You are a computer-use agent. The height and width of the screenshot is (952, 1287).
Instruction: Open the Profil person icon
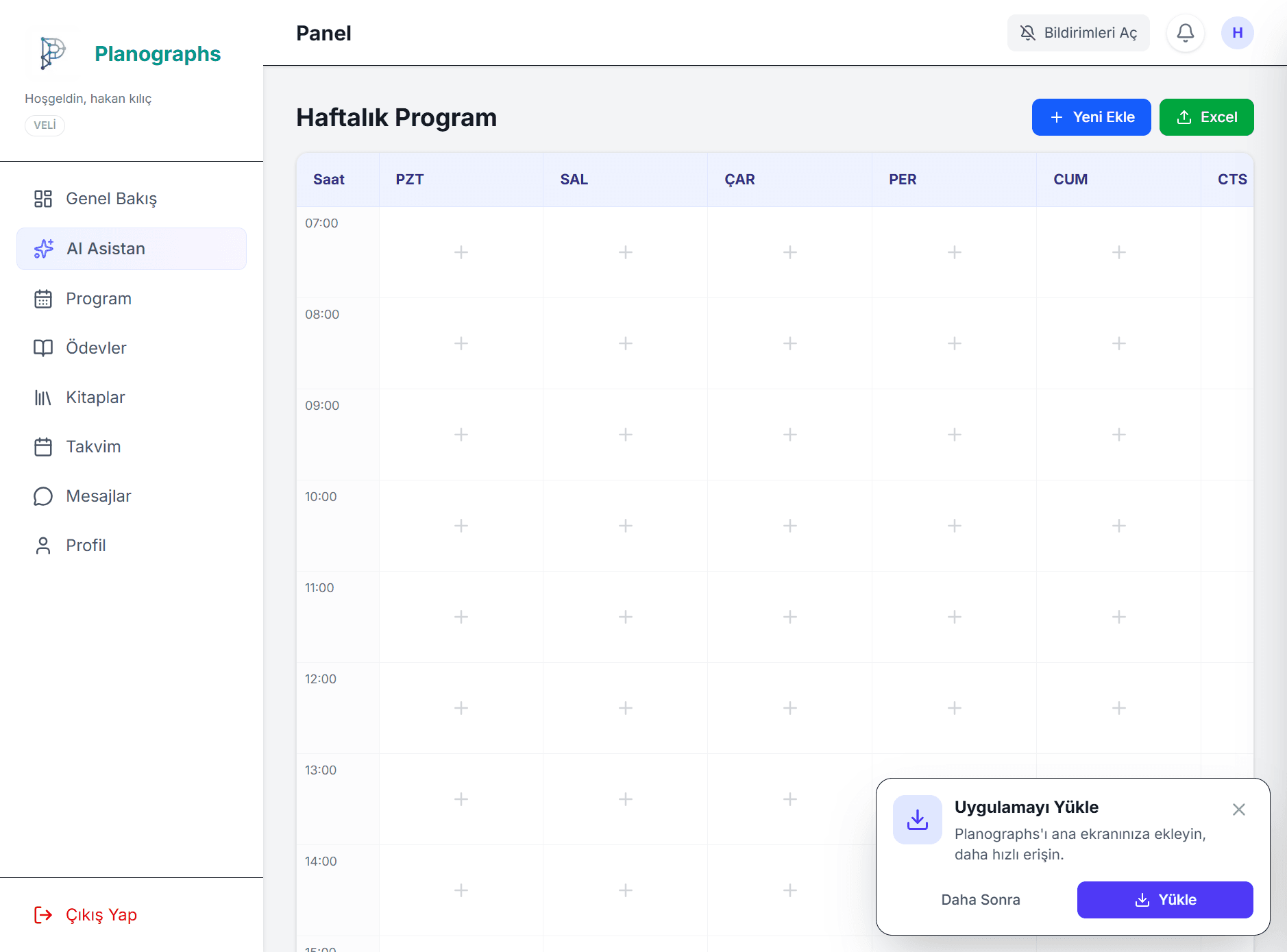(43, 545)
